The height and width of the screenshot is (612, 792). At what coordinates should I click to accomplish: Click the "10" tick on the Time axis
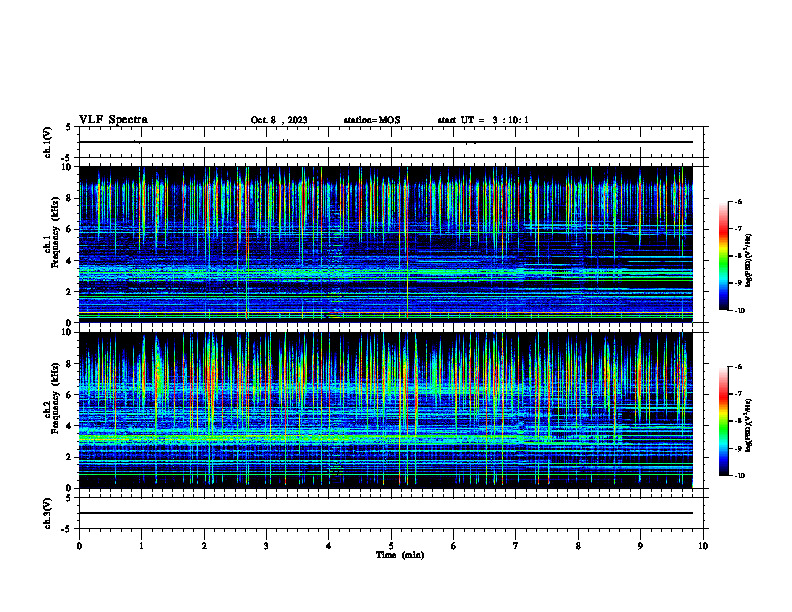pos(703,546)
